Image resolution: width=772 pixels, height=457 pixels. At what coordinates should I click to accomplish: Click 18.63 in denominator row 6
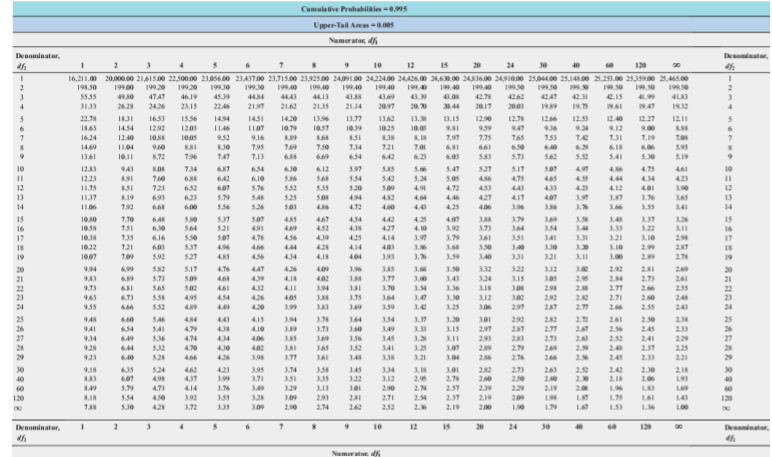coord(88,129)
